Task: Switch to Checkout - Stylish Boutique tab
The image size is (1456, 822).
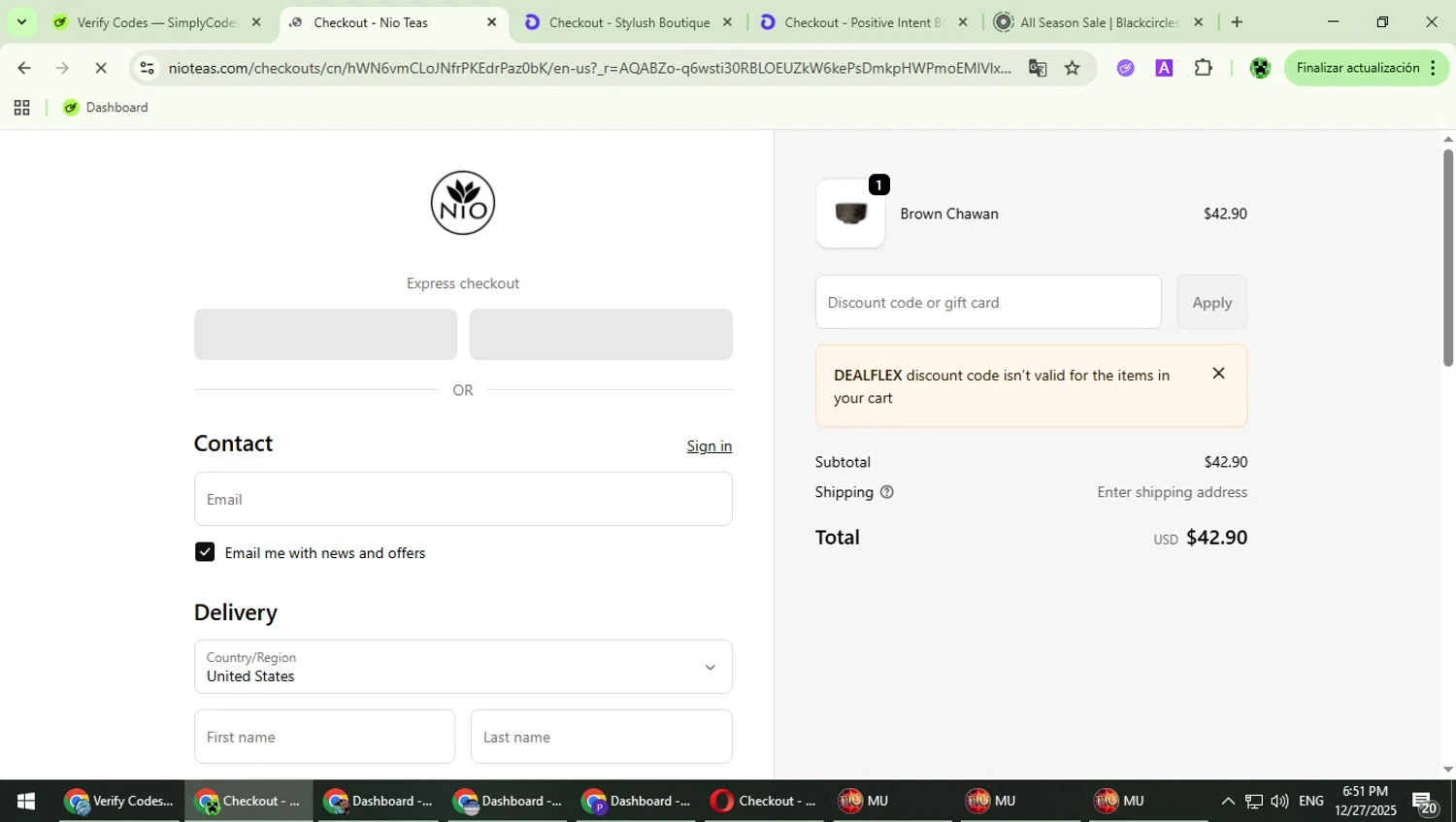Action: coord(629,22)
